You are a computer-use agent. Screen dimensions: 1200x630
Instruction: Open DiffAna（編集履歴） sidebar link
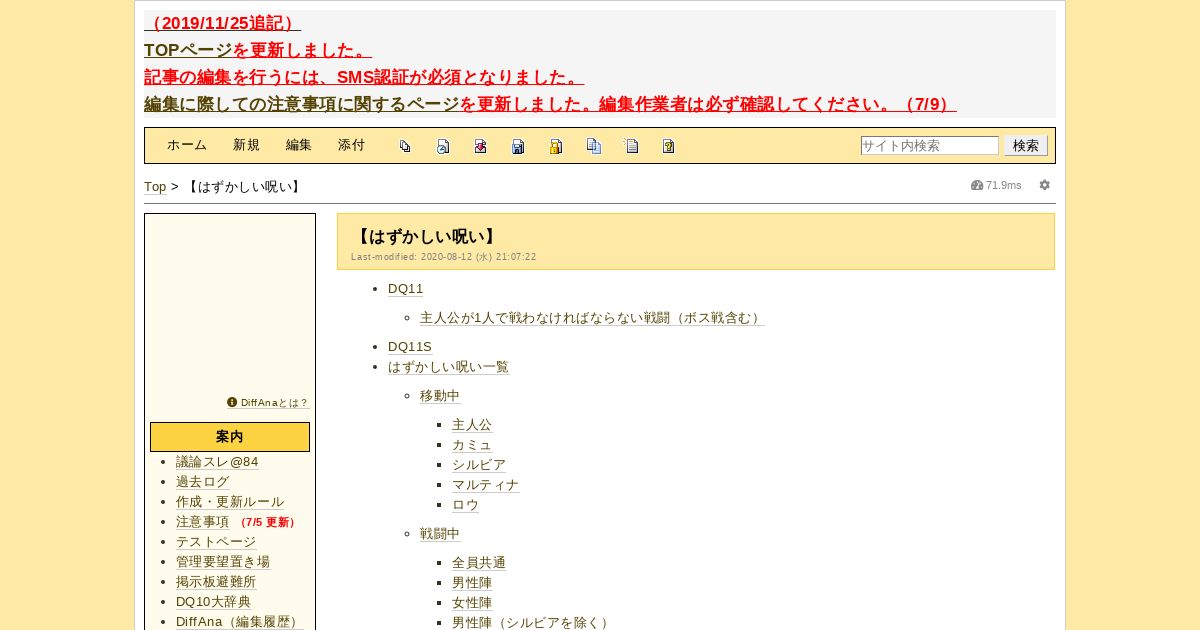[239, 622]
